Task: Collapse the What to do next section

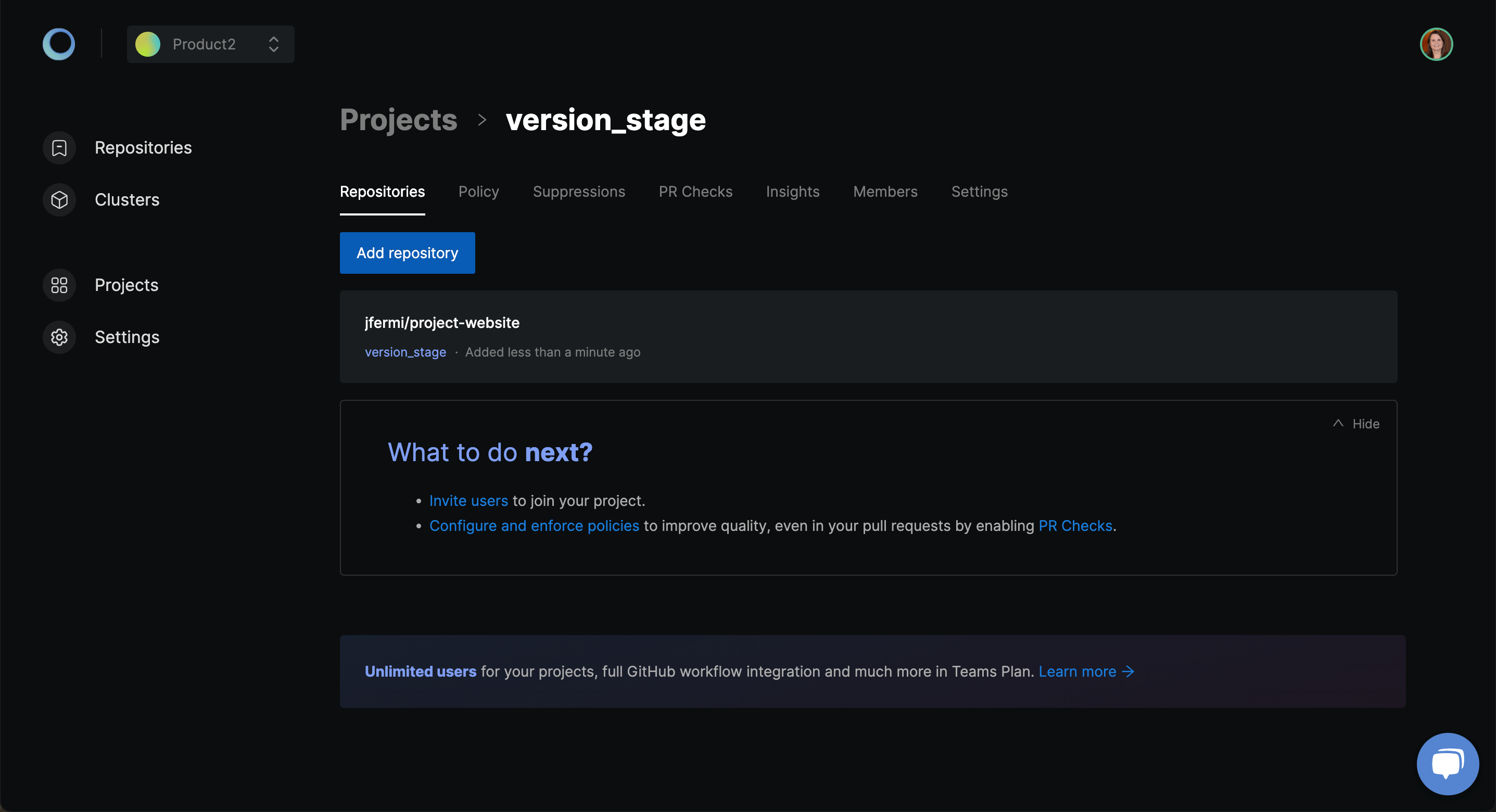Action: click(1356, 423)
